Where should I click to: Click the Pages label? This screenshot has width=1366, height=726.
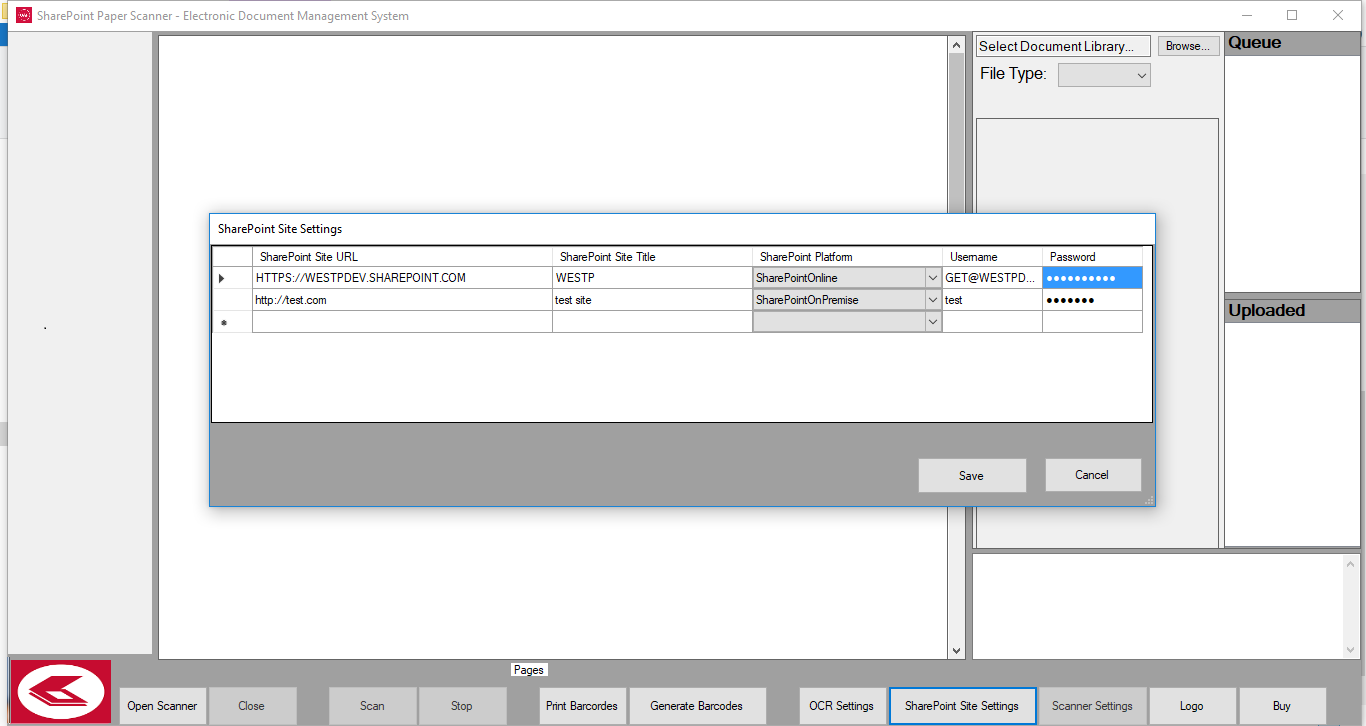tap(529, 670)
